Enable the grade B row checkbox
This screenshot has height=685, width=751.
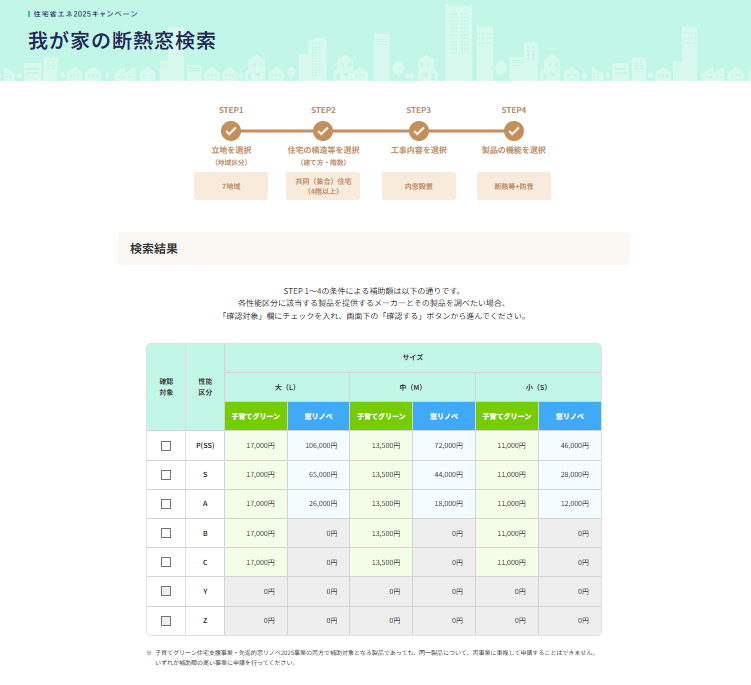pyautogui.click(x=166, y=533)
